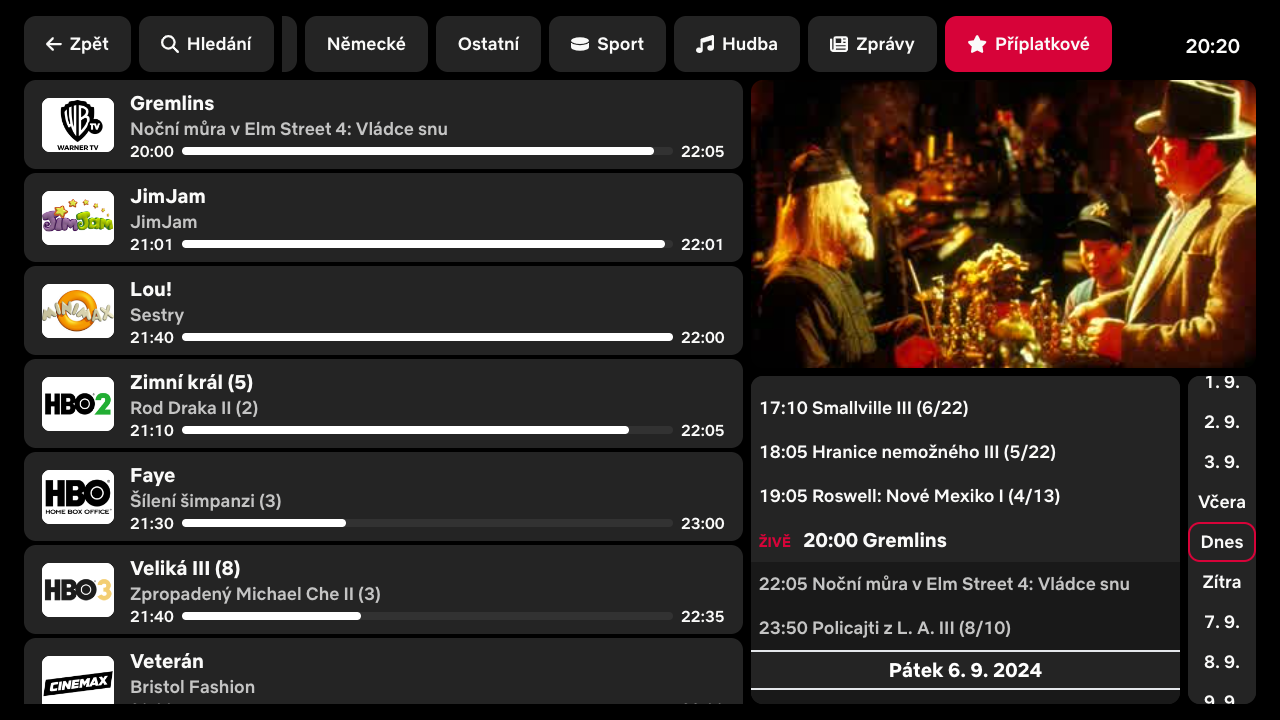
Task: Click the Zimní král (5) title
Action: point(192,382)
